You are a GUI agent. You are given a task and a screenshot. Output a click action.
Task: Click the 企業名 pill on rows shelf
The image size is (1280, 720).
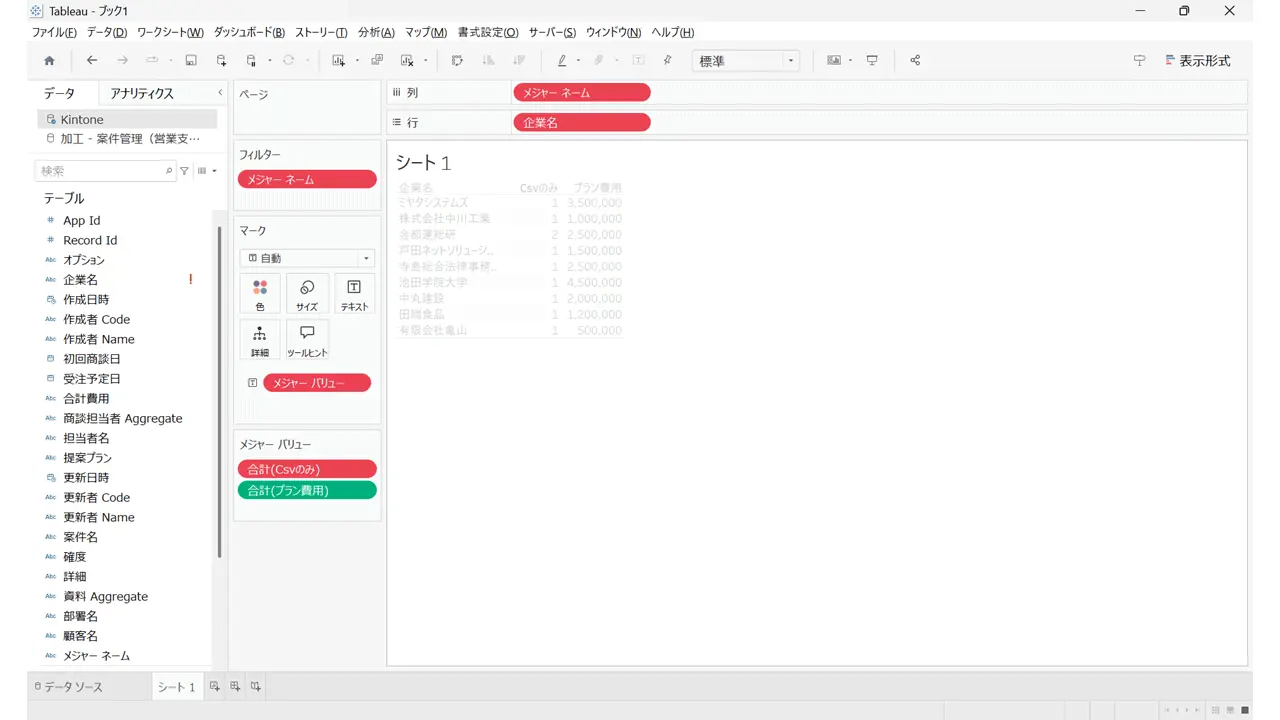tap(581, 122)
